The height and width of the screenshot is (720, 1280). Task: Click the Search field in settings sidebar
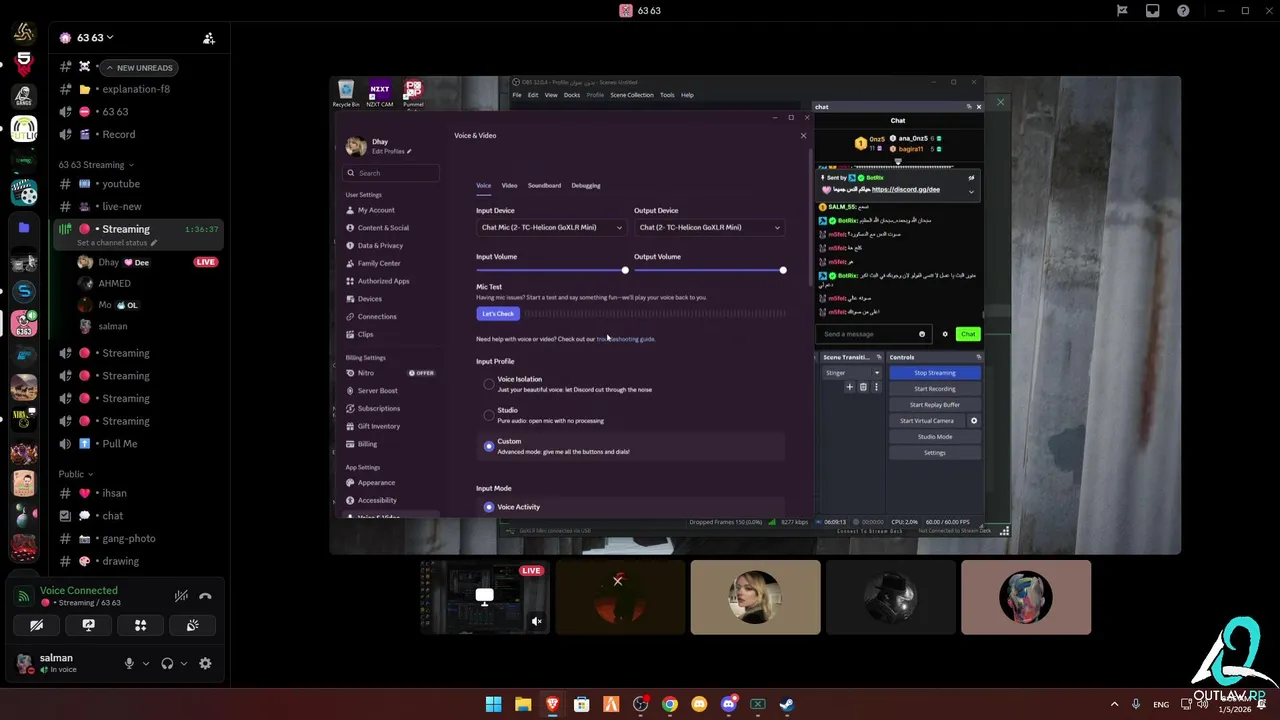coord(392,173)
